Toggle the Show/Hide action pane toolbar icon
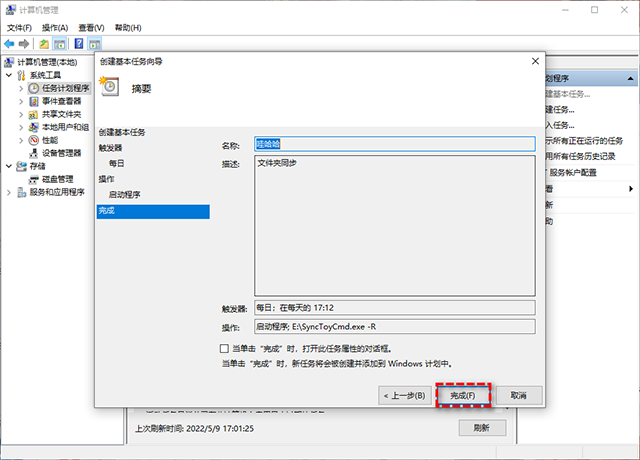Viewport: 640px width, 460px height. [95, 44]
